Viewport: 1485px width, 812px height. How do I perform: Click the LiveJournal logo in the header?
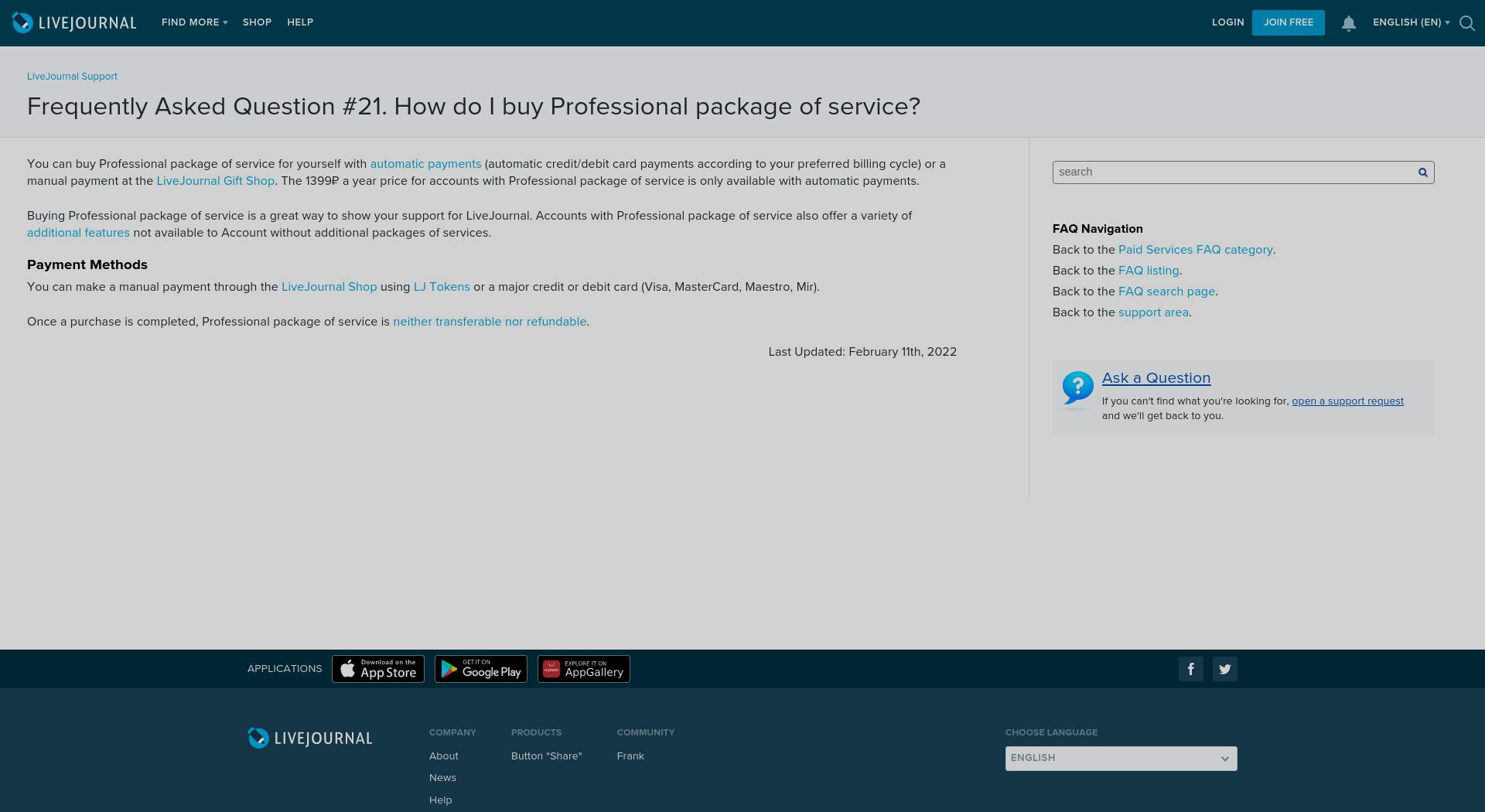(74, 22)
